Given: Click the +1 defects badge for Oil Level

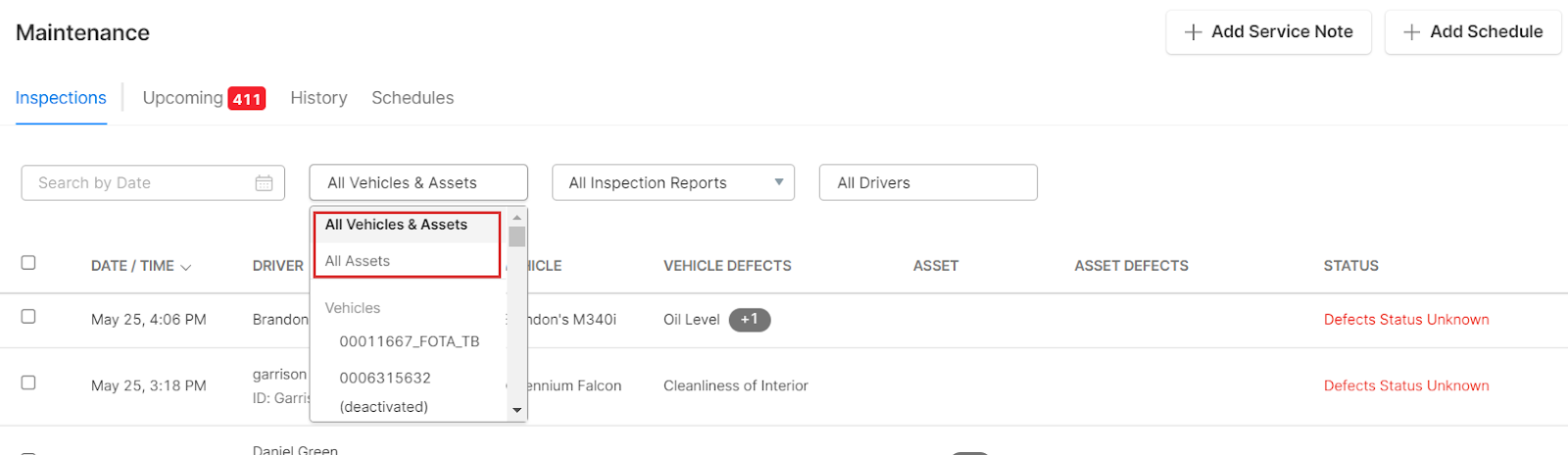Looking at the screenshot, I should click(x=750, y=320).
